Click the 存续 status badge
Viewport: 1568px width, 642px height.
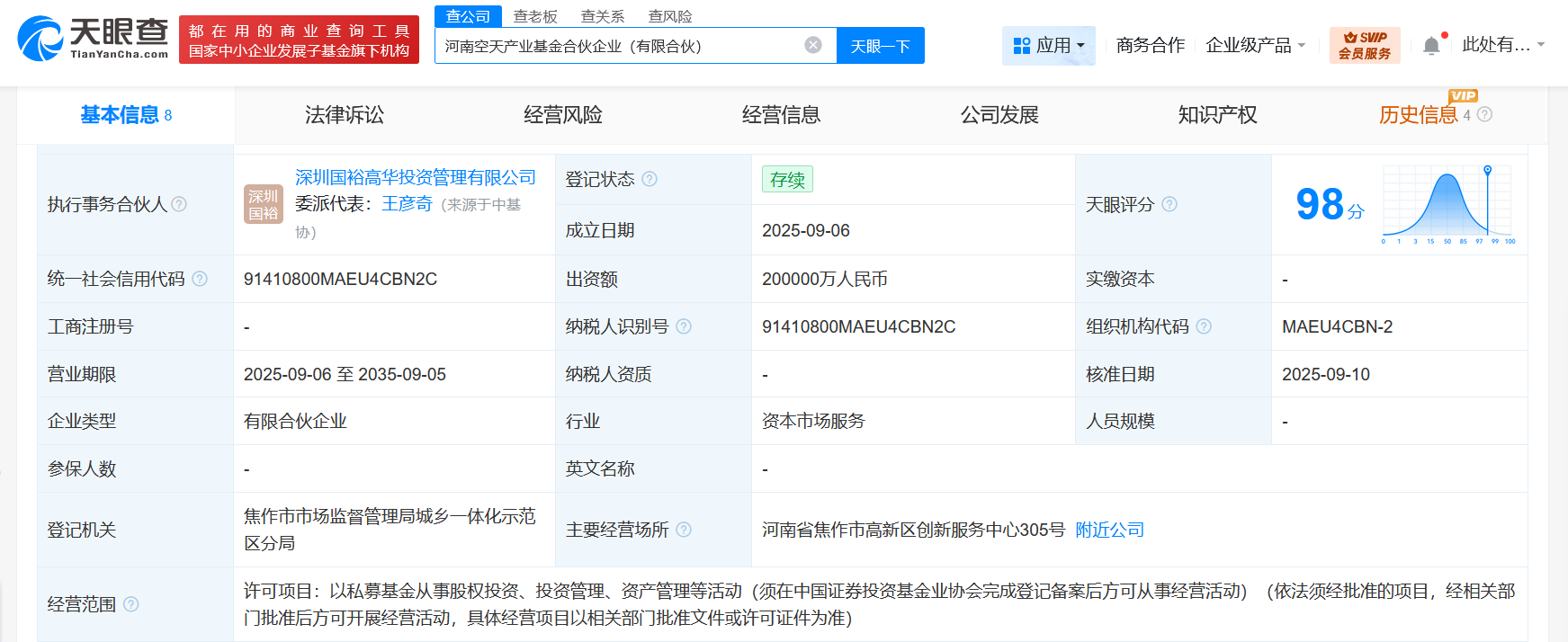click(x=787, y=179)
